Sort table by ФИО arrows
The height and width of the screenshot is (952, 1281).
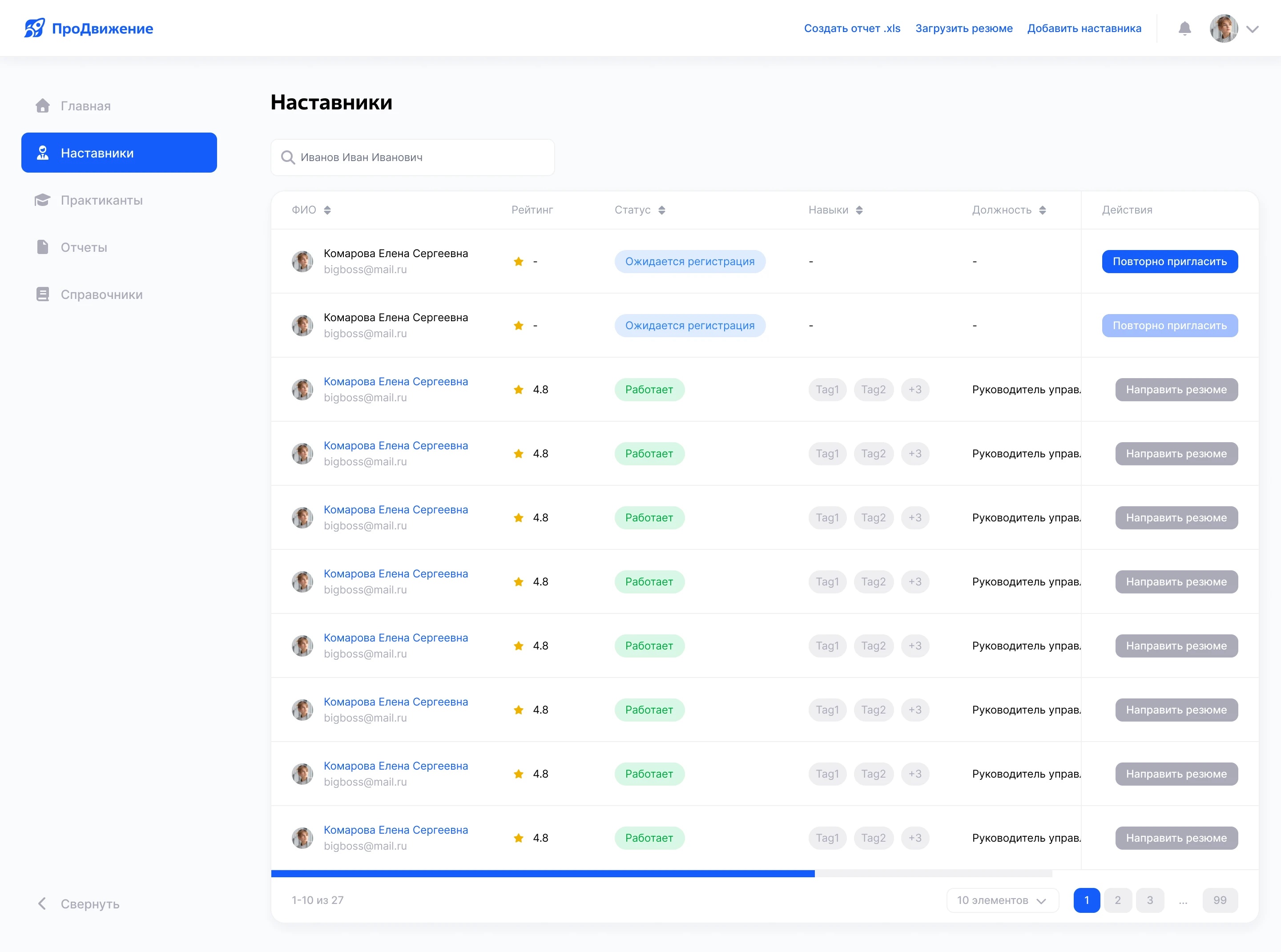tap(327, 210)
